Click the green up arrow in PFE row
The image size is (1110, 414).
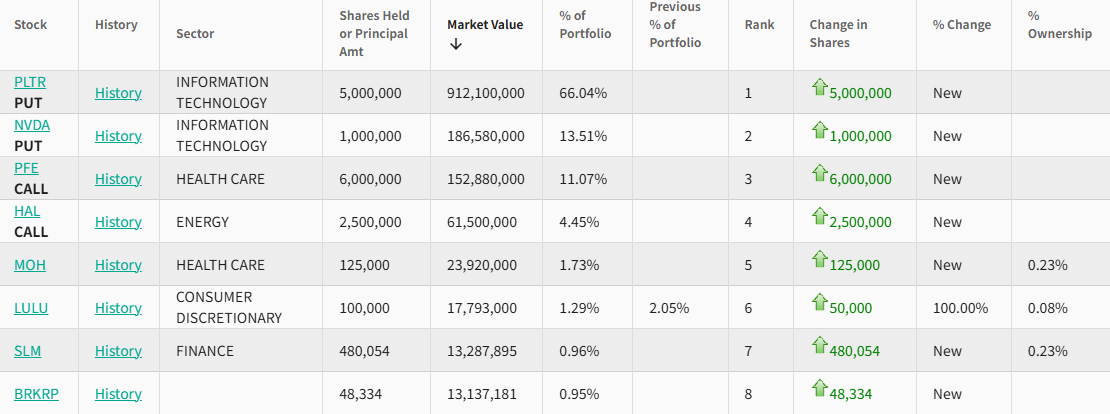(819, 174)
